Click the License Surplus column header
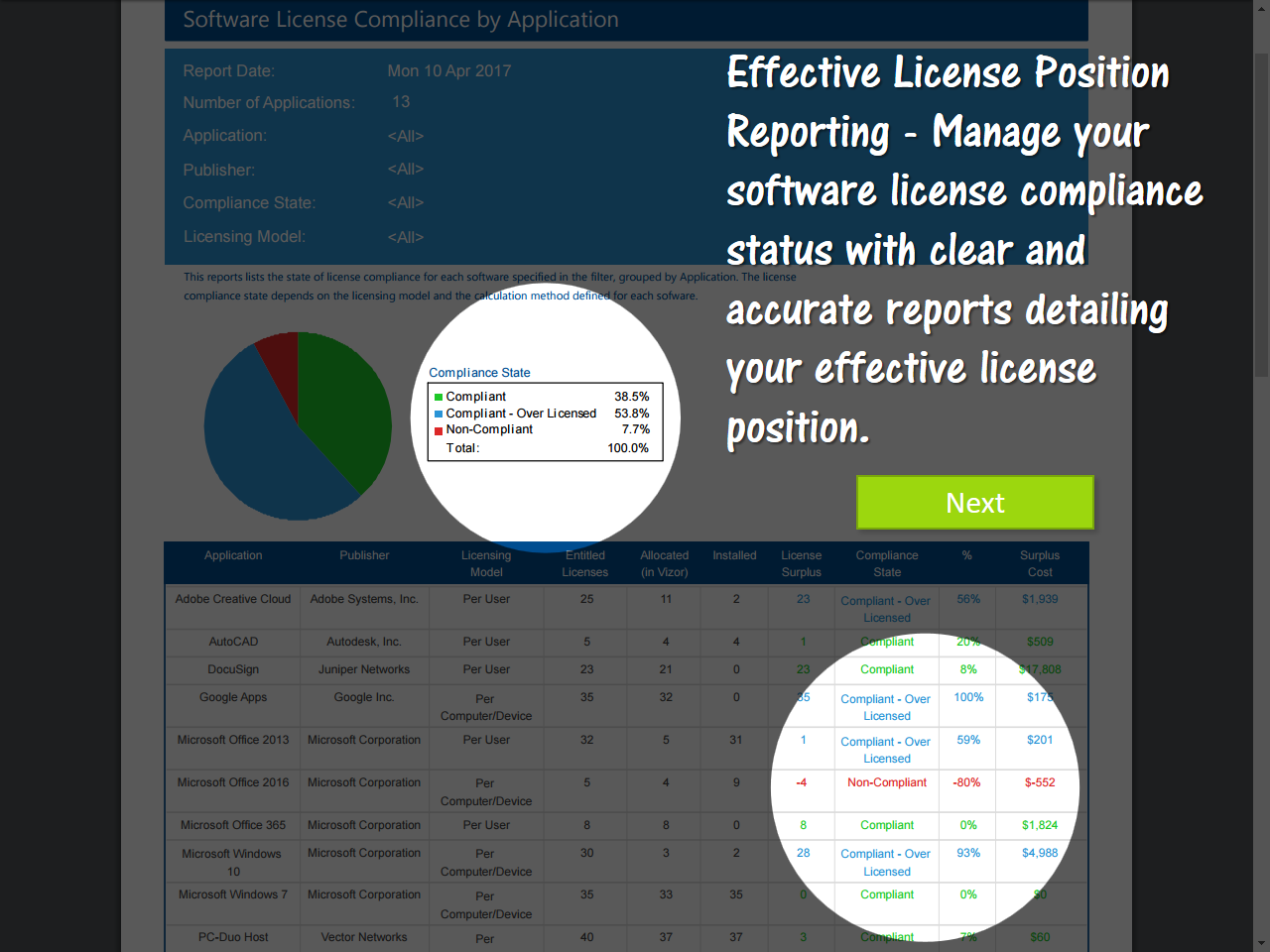Image resolution: width=1270 pixels, height=952 pixels. [802, 563]
